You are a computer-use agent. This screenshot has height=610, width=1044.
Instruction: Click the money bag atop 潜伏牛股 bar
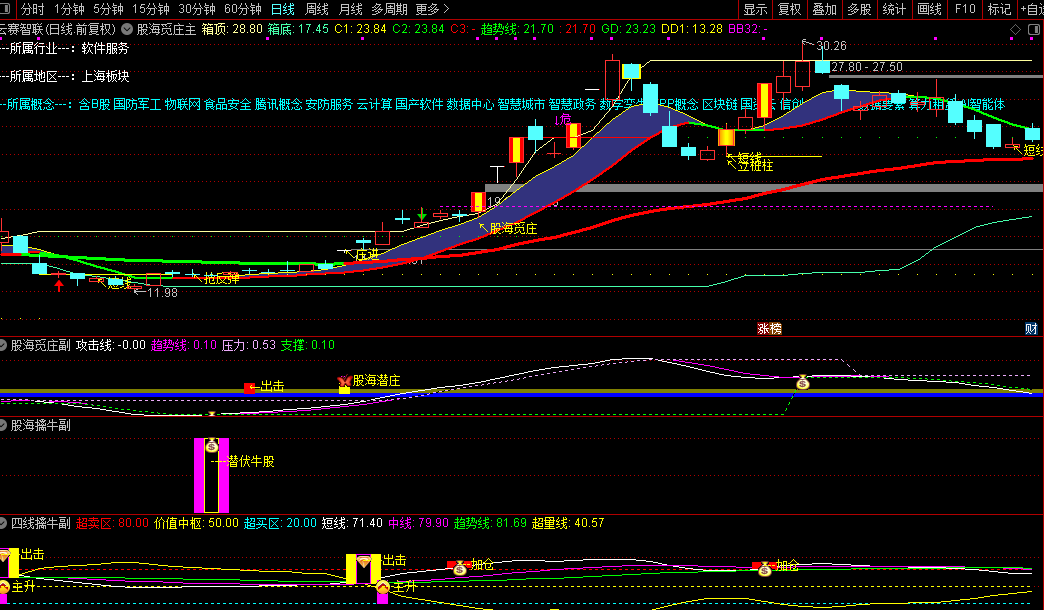tap(212, 446)
